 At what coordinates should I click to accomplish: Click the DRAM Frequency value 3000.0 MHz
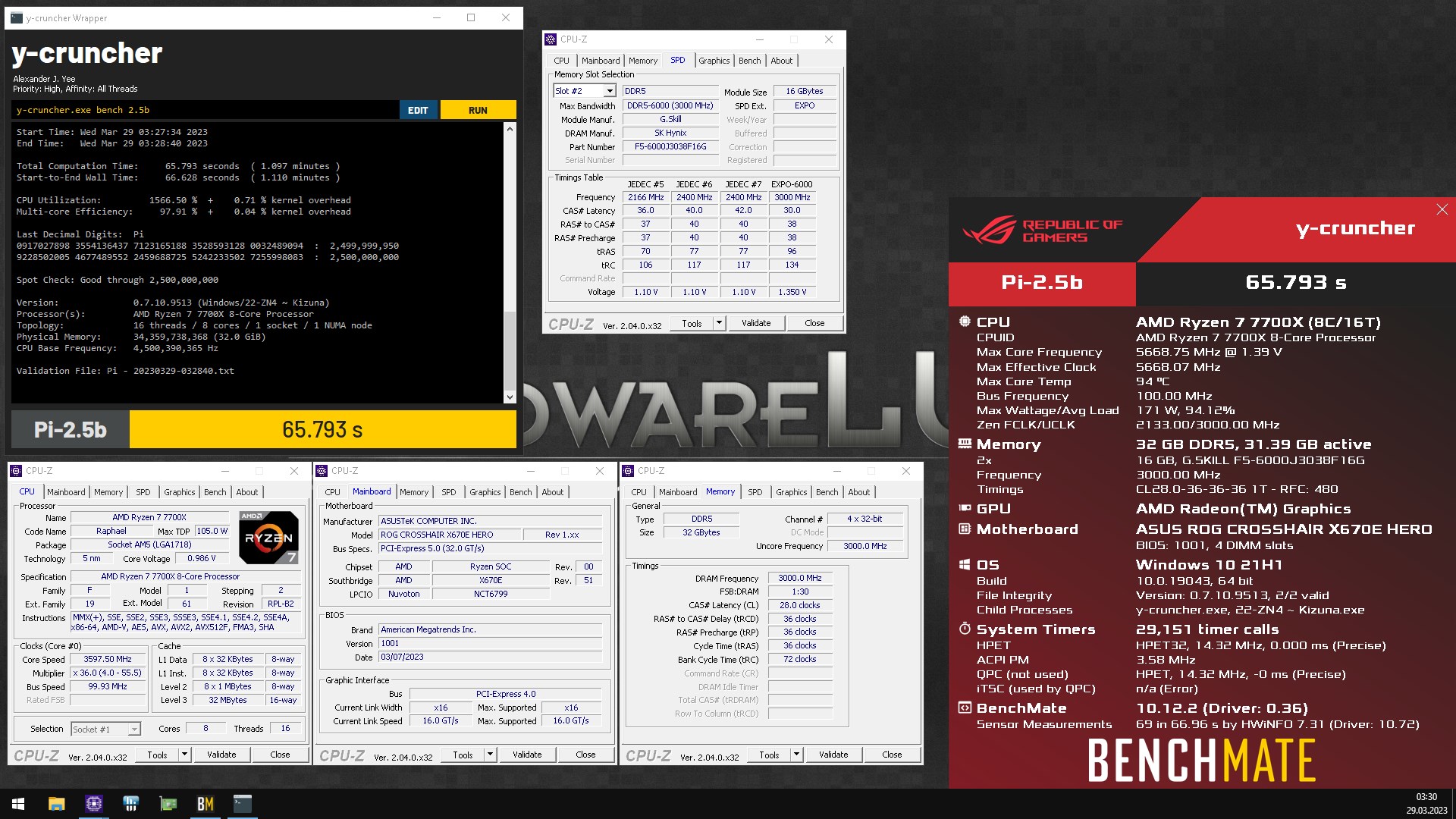coord(800,579)
